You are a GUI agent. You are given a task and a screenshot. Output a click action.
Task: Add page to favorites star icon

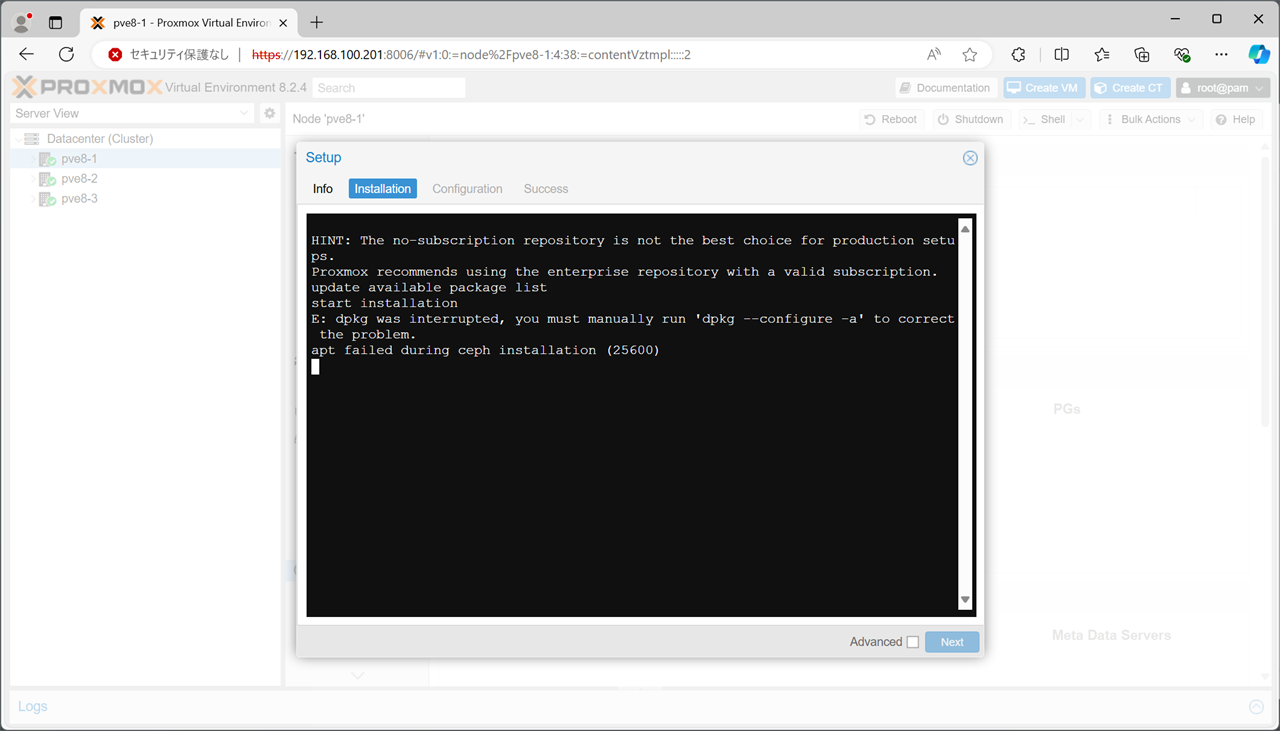point(969,55)
